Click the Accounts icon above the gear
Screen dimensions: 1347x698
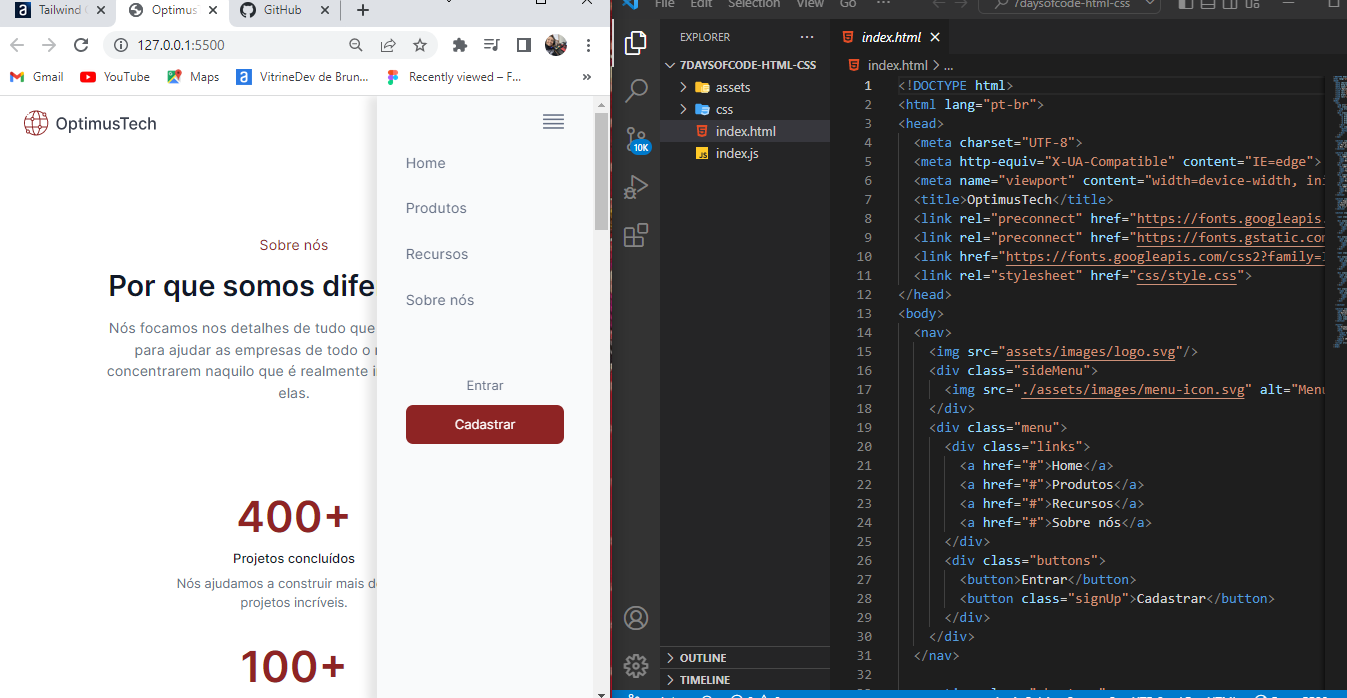(x=636, y=618)
